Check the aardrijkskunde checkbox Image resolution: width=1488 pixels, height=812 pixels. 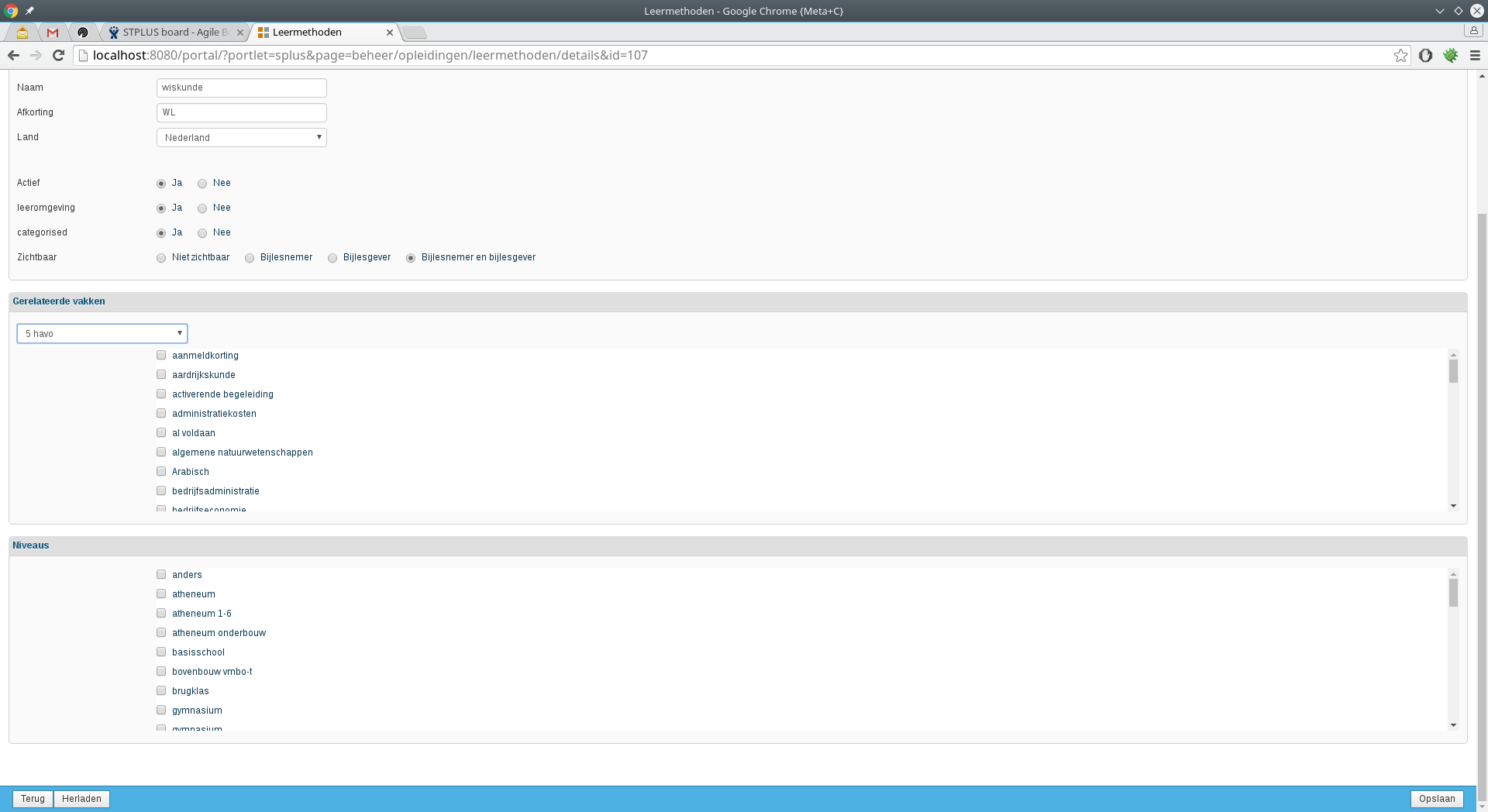tap(161, 374)
